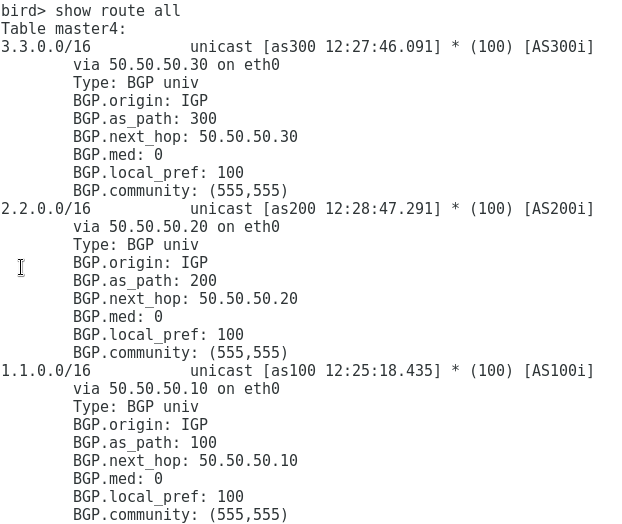This screenshot has height=524, width=622.
Task: Click the 'Table master4:' header line
Action: [x=63, y=29]
